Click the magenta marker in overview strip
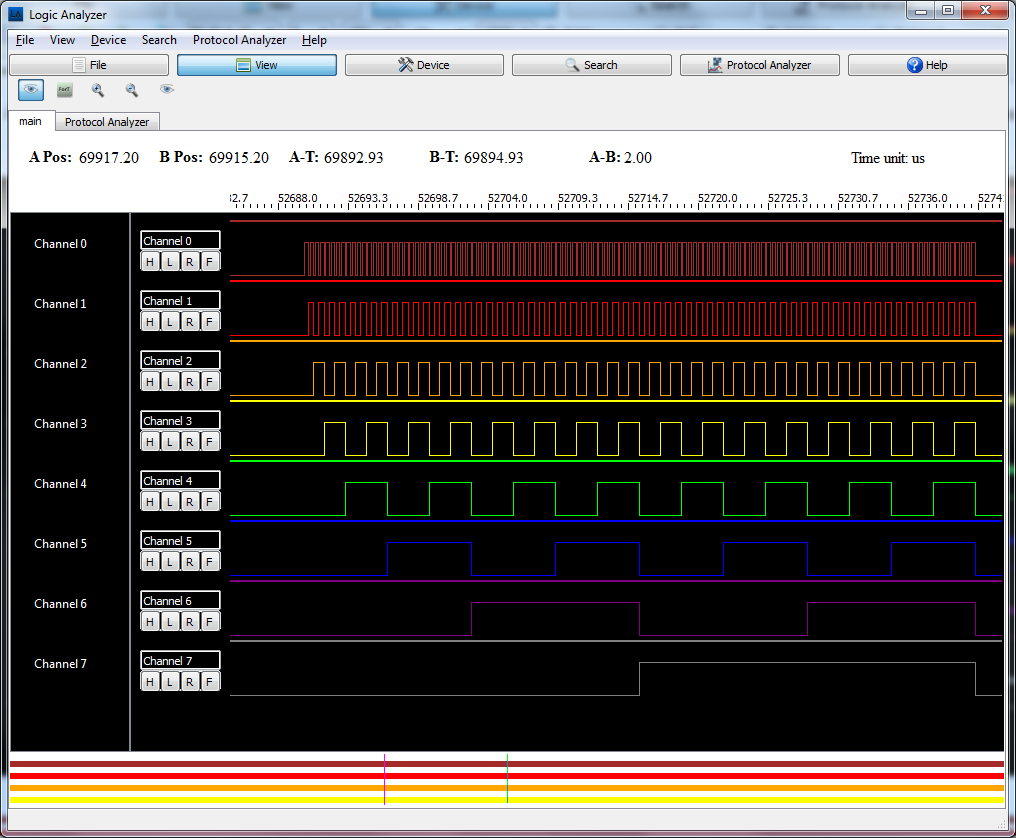1016x838 pixels. click(384, 779)
